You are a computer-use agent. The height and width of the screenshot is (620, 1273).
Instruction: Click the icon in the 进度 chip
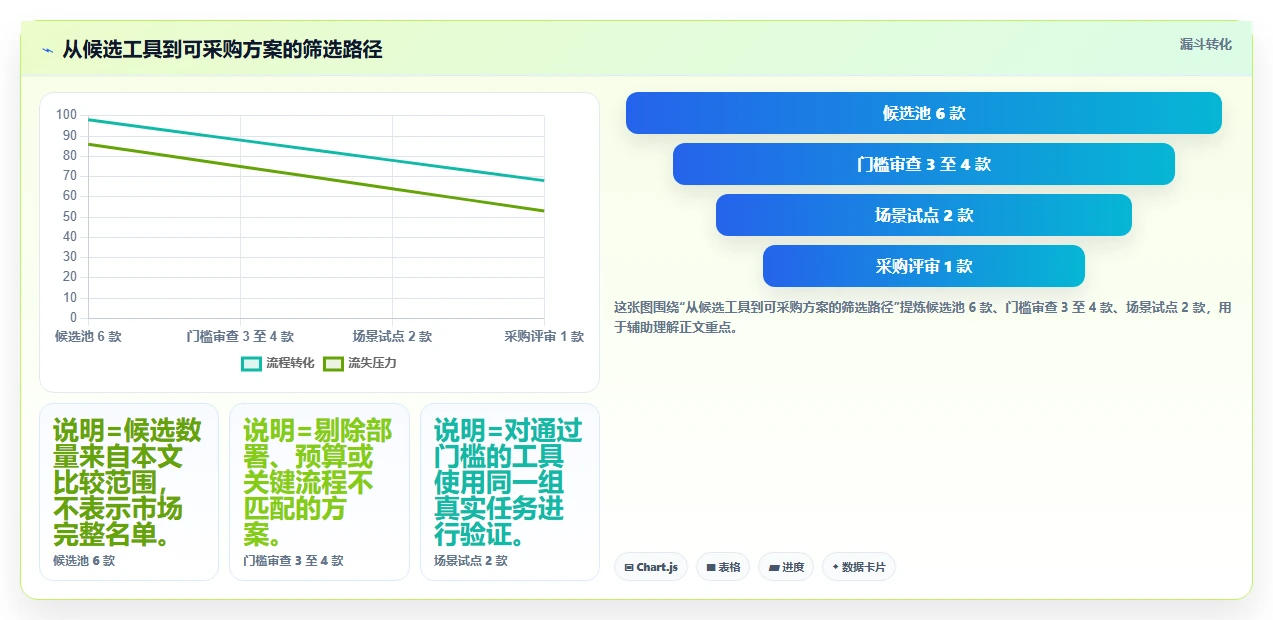click(773, 568)
